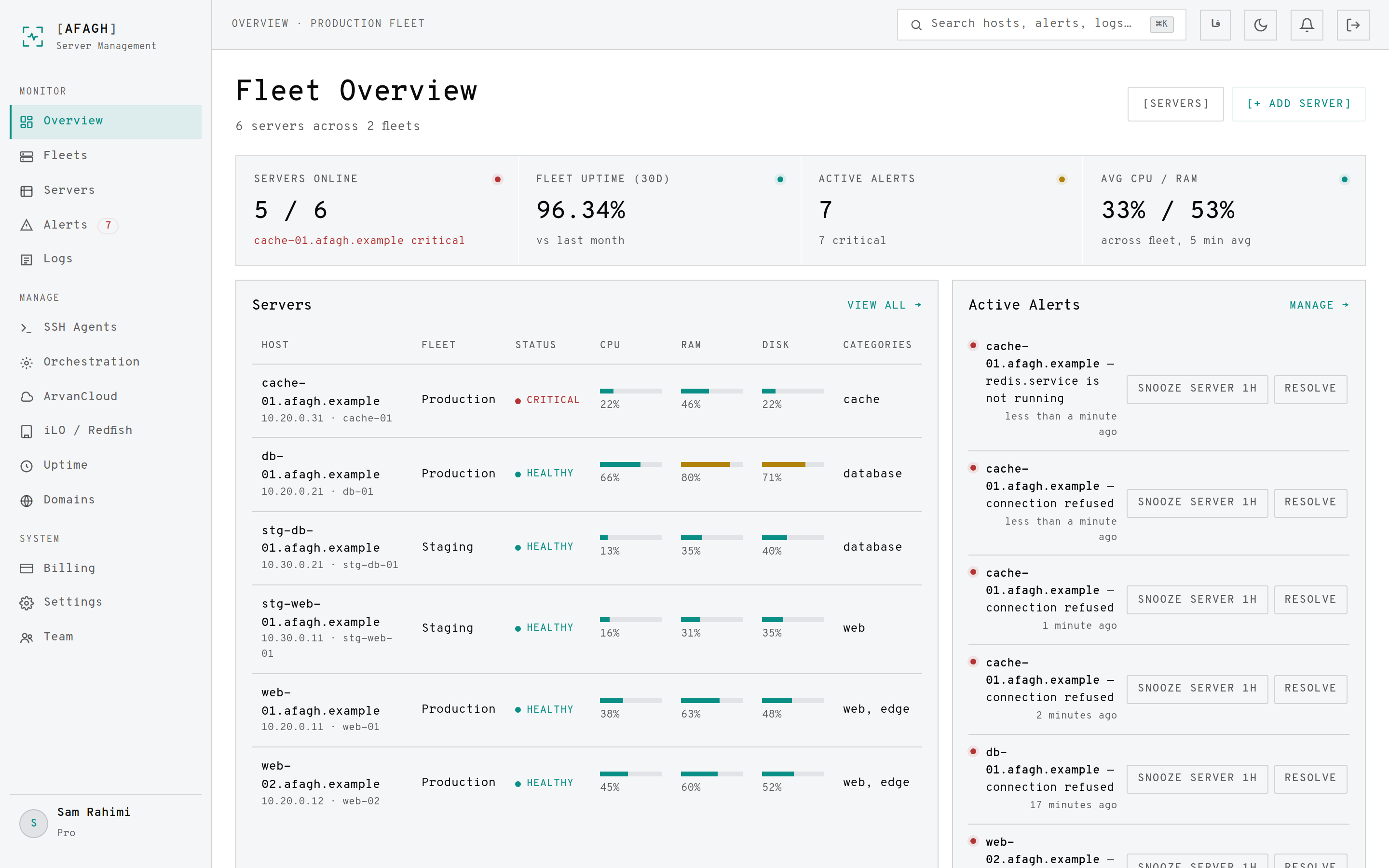
Task: Click the Team people icon
Action: (27, 637)
